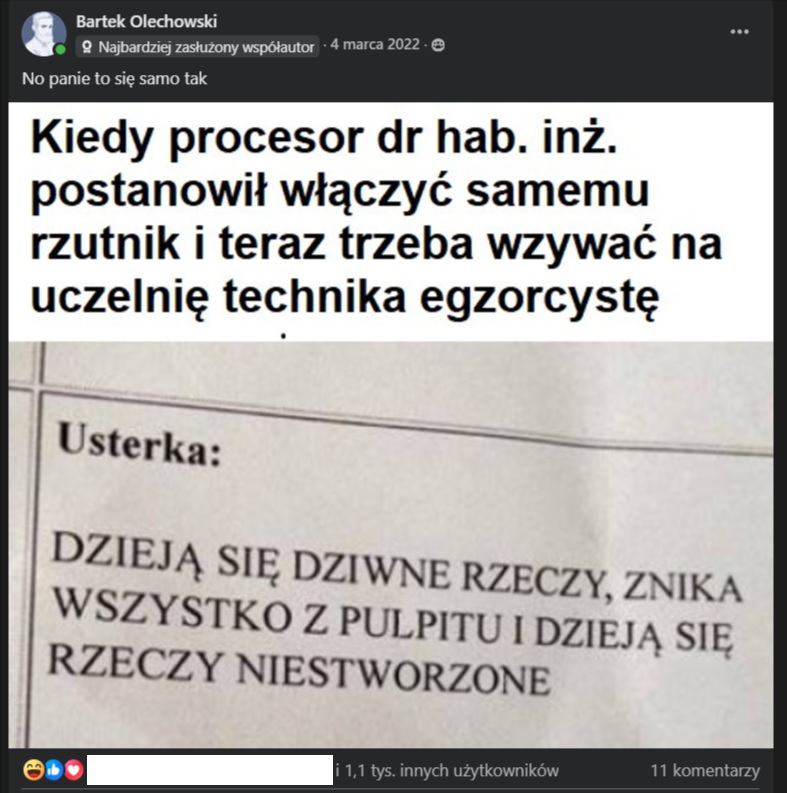Click the 'RZECZY NIESTWORZONE' text in the photo

tap(298, 671)
